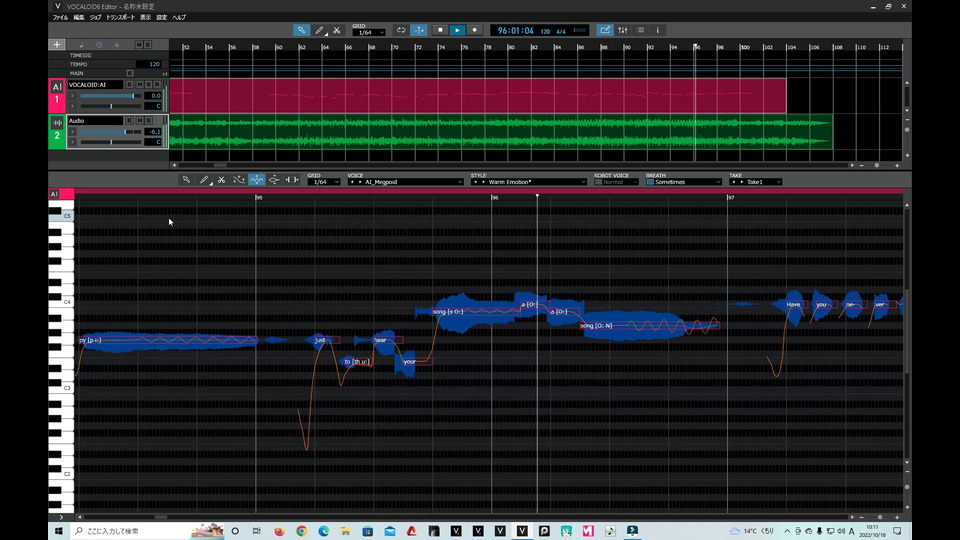
Task: Select the scissors tool in top toolbar
Action: click(337, 30)
